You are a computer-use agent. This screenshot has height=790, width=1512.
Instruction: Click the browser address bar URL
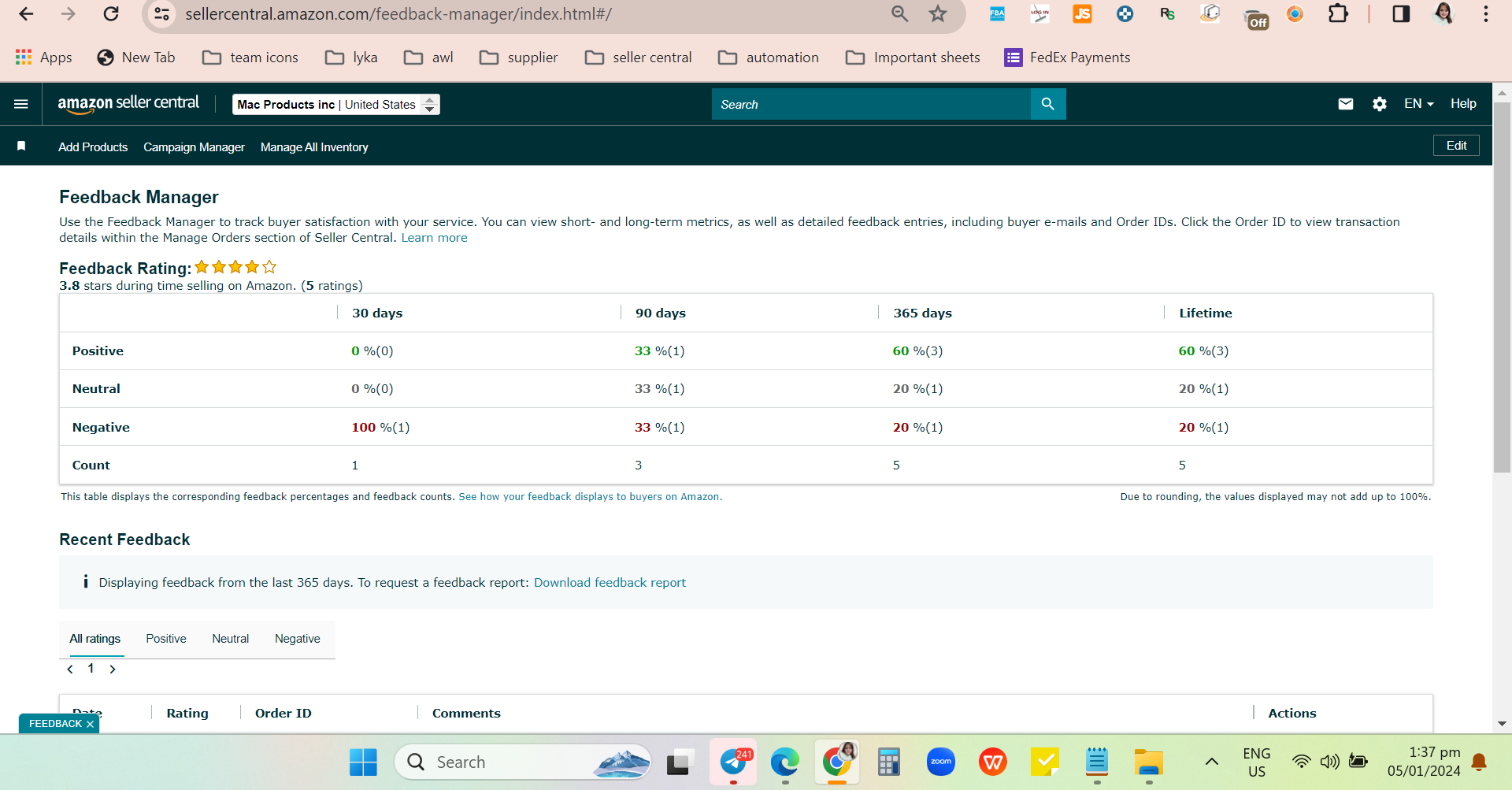pos(398,14)
